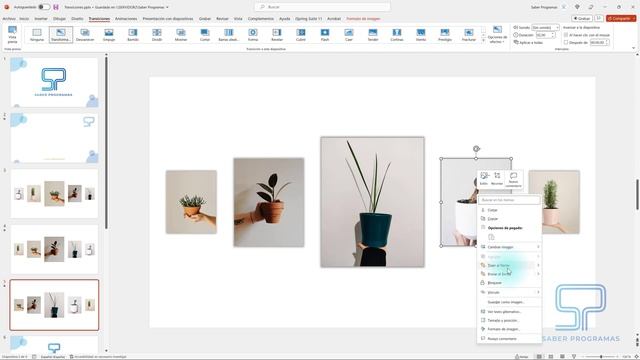Apply the Caer transition
Screen dimensions: 640x360
(349, 35)
